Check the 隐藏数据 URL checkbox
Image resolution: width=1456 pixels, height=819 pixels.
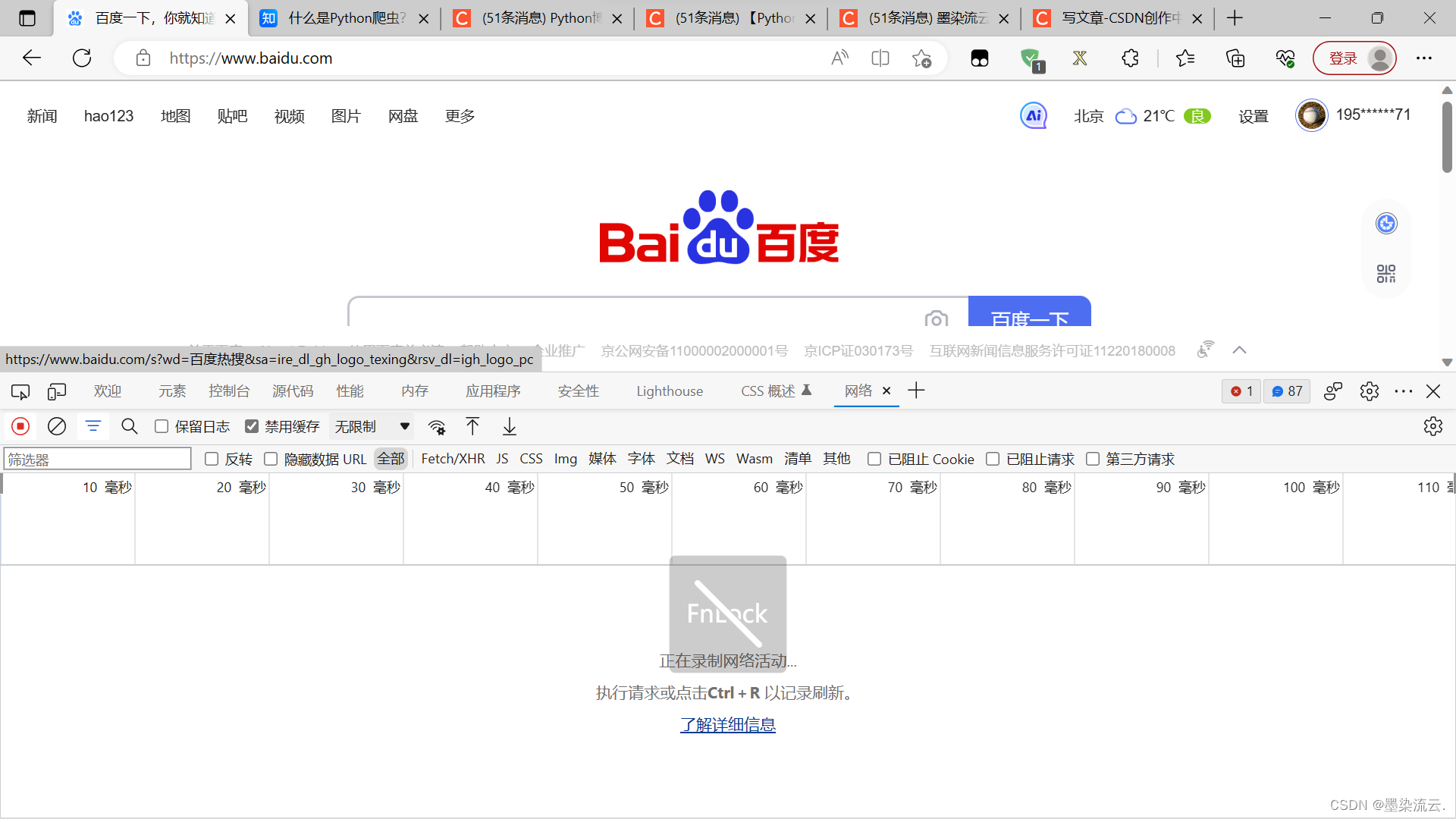tap(271, 459)
